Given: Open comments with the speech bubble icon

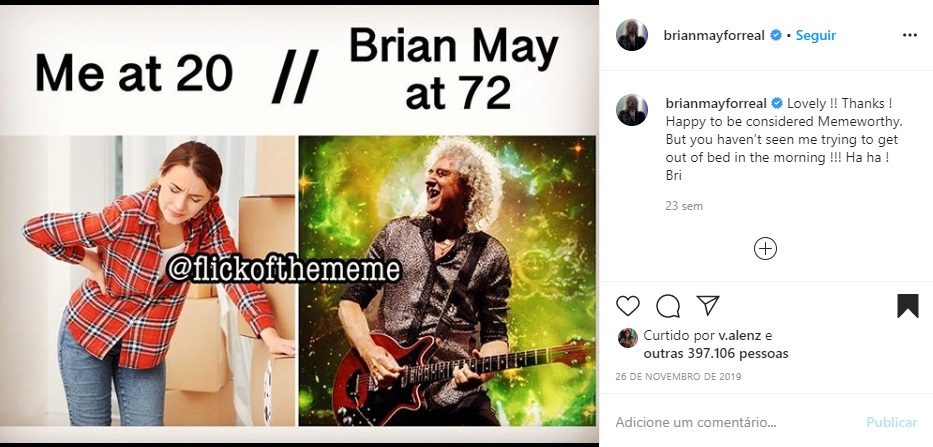Looking at the screenshot, I should [668, 306].
